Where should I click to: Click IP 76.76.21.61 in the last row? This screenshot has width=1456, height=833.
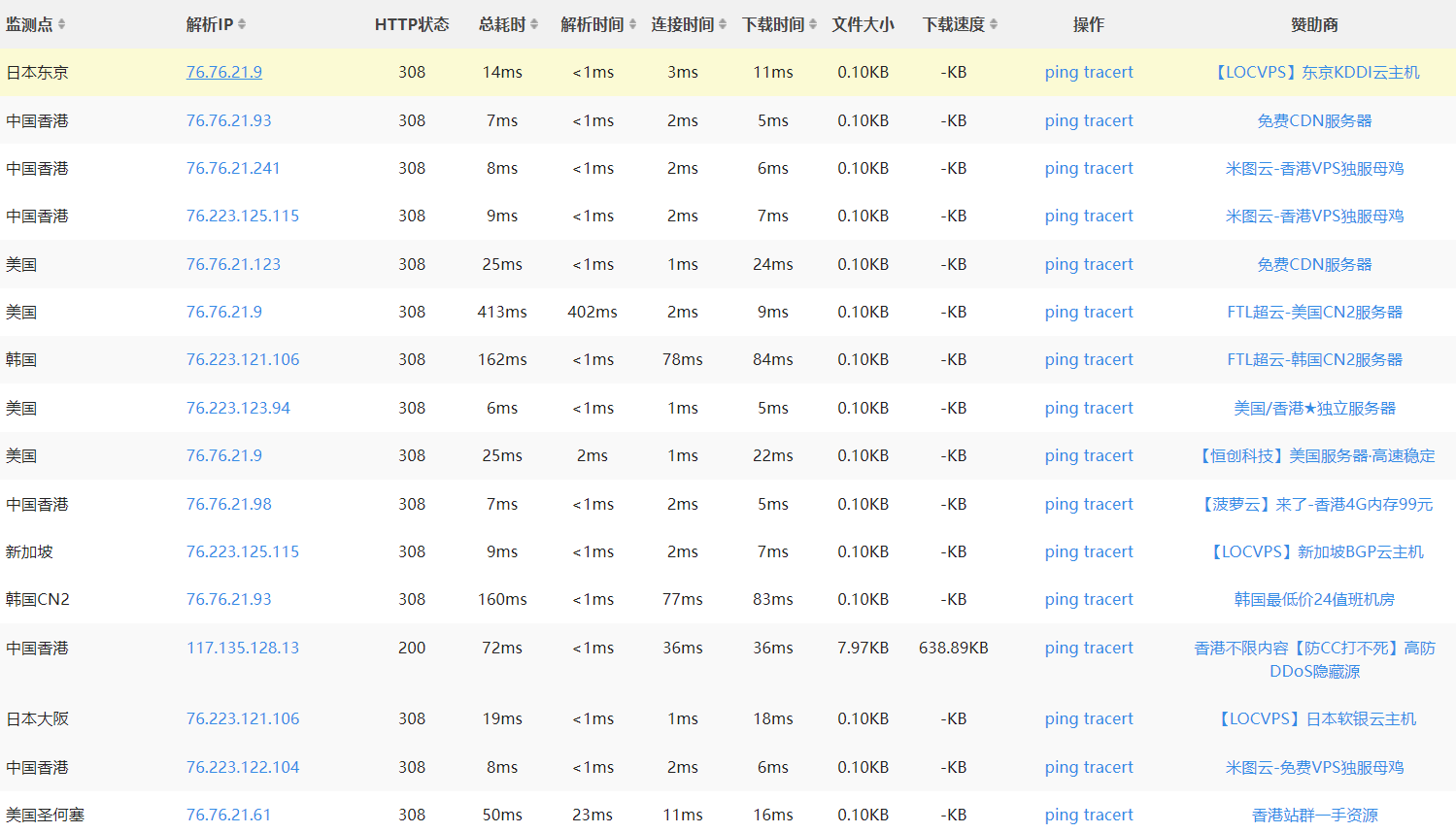(228, 815)
